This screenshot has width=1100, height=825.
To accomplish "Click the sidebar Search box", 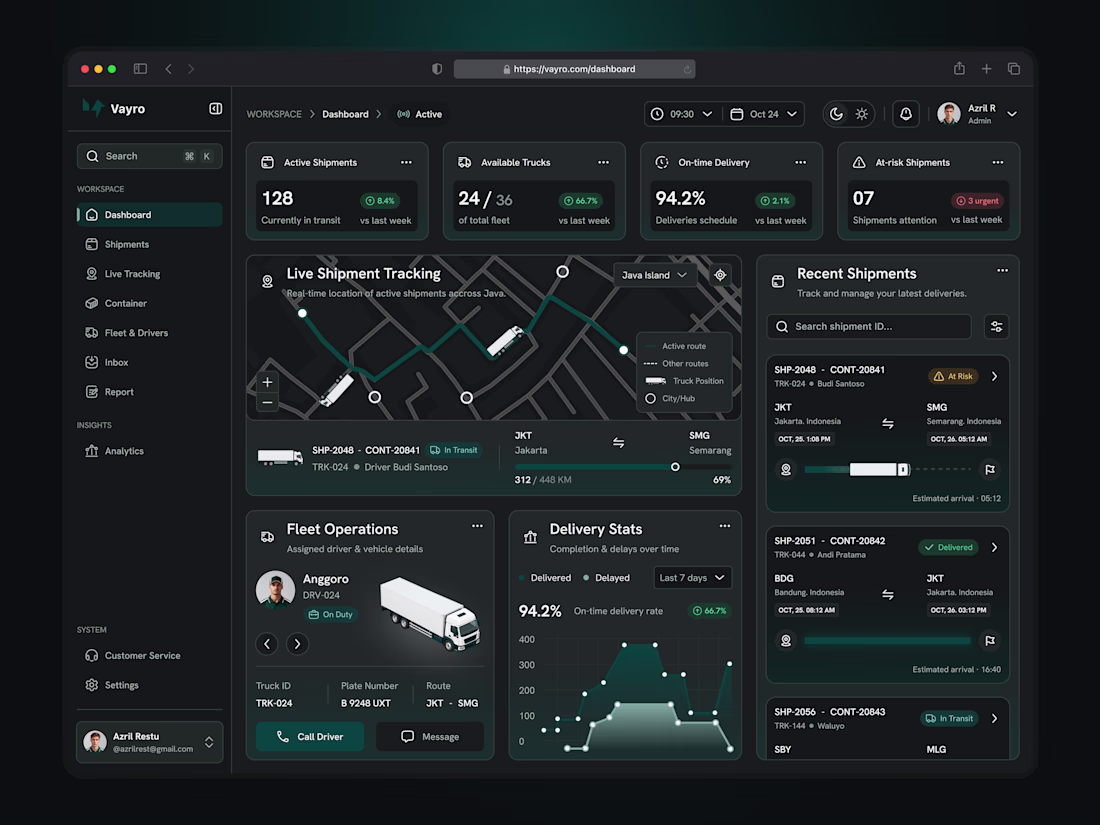I will tap(149, 156).
